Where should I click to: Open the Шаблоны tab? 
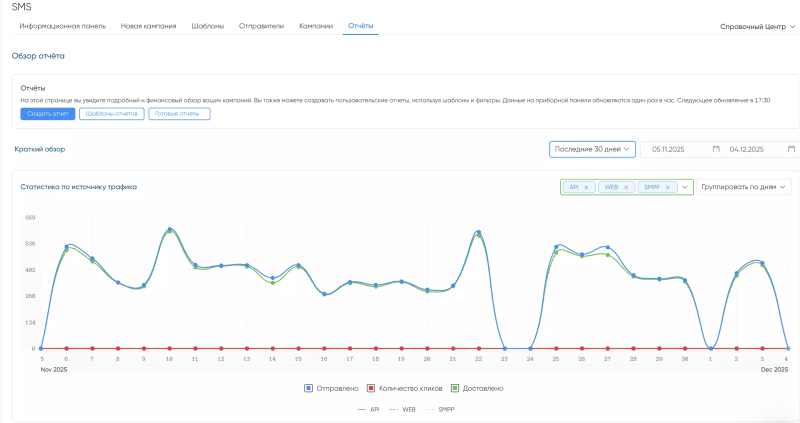click(x=207, y=25)
